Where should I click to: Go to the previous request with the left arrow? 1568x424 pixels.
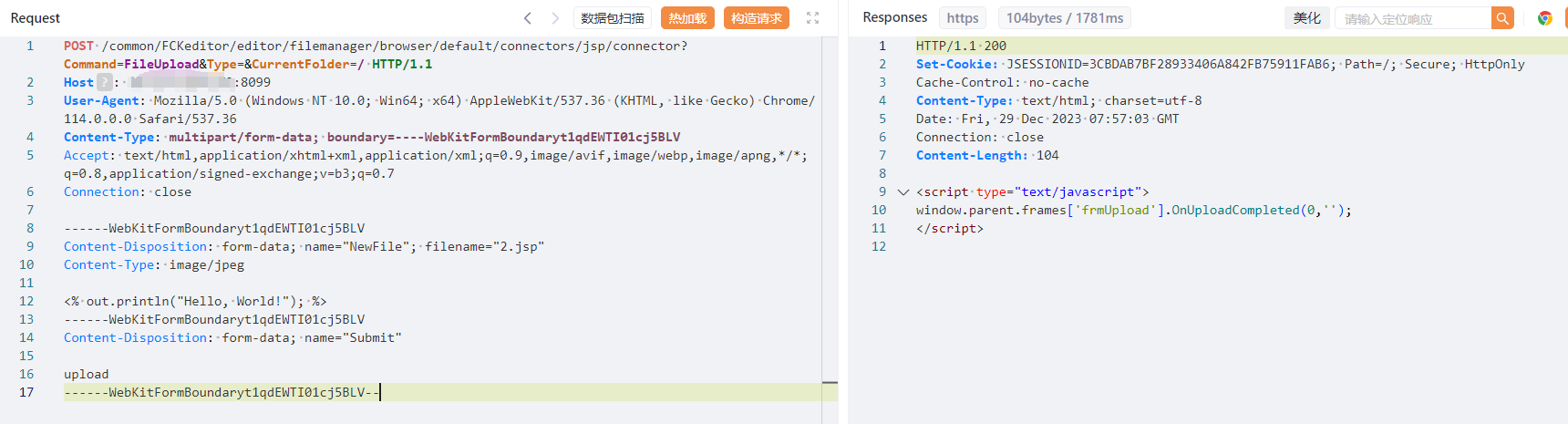coord(527,18)
